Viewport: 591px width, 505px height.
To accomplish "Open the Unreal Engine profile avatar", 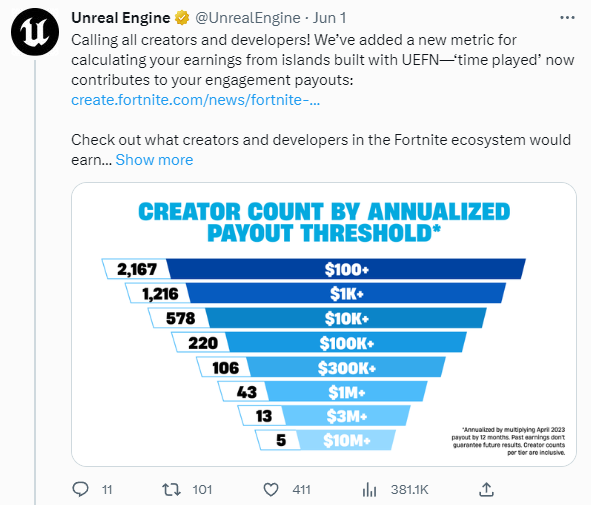I will click(35, 32).
